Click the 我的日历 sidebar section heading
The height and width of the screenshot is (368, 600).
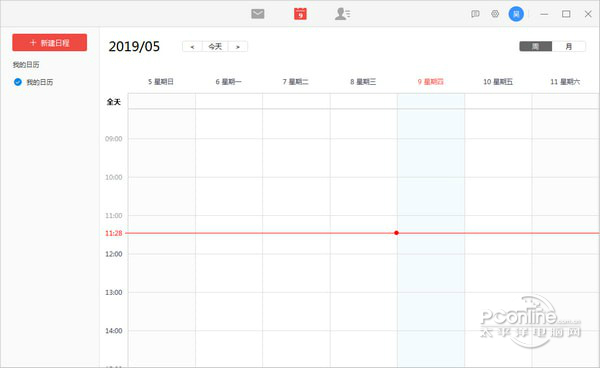[x=26, y=64]
